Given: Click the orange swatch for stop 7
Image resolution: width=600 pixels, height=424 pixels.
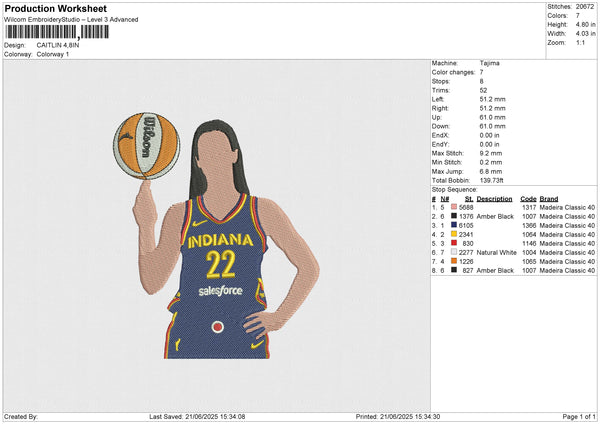Looking at the screenshot, I should point(454,261).
